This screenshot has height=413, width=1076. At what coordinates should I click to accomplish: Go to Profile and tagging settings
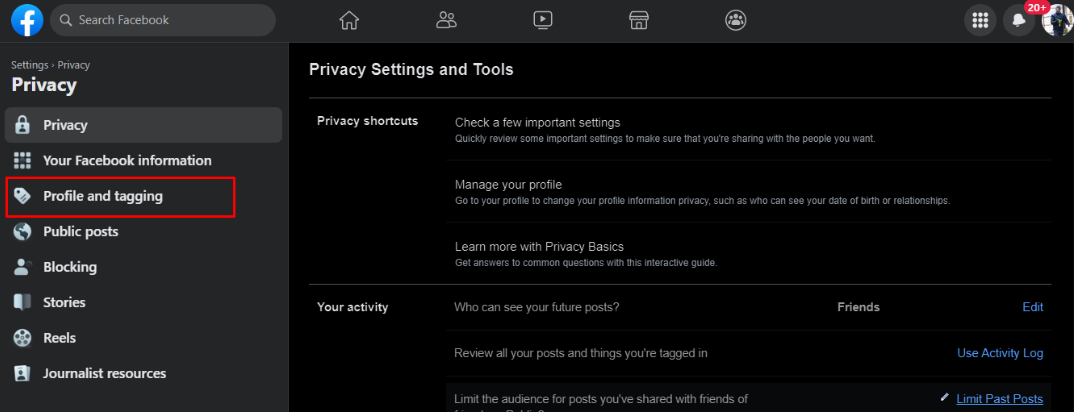tap(102, 196)
